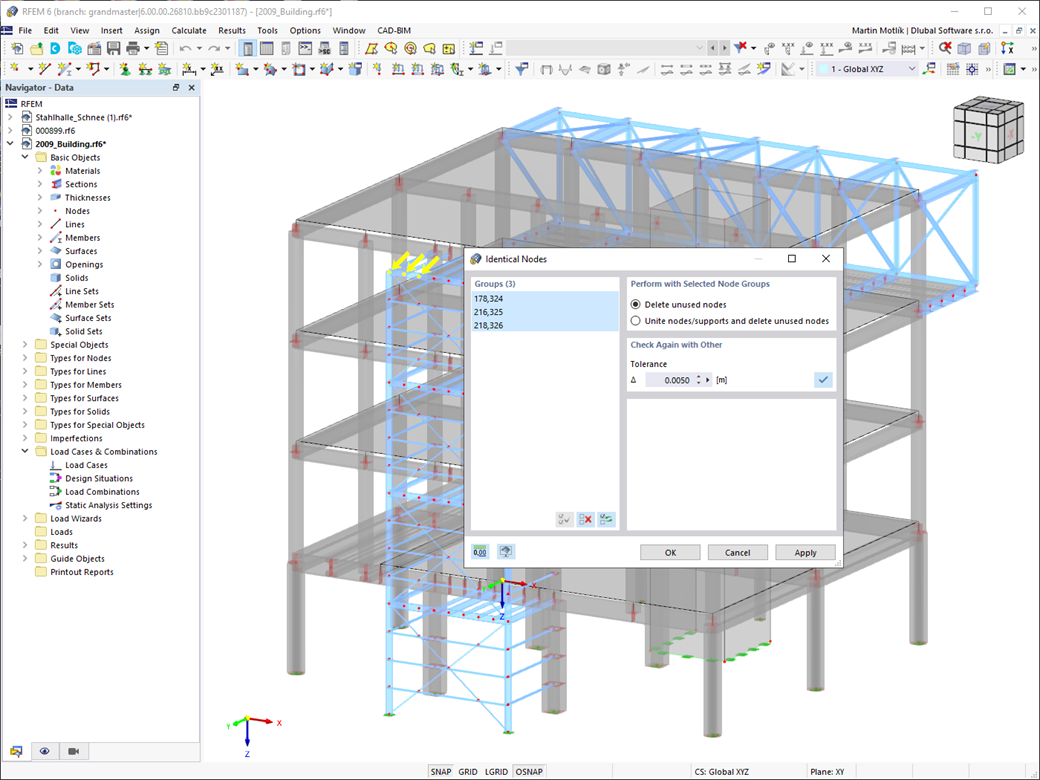1040x780 pixels.
Task: Open units and decimal places icon
Action: tap(480, 552)
